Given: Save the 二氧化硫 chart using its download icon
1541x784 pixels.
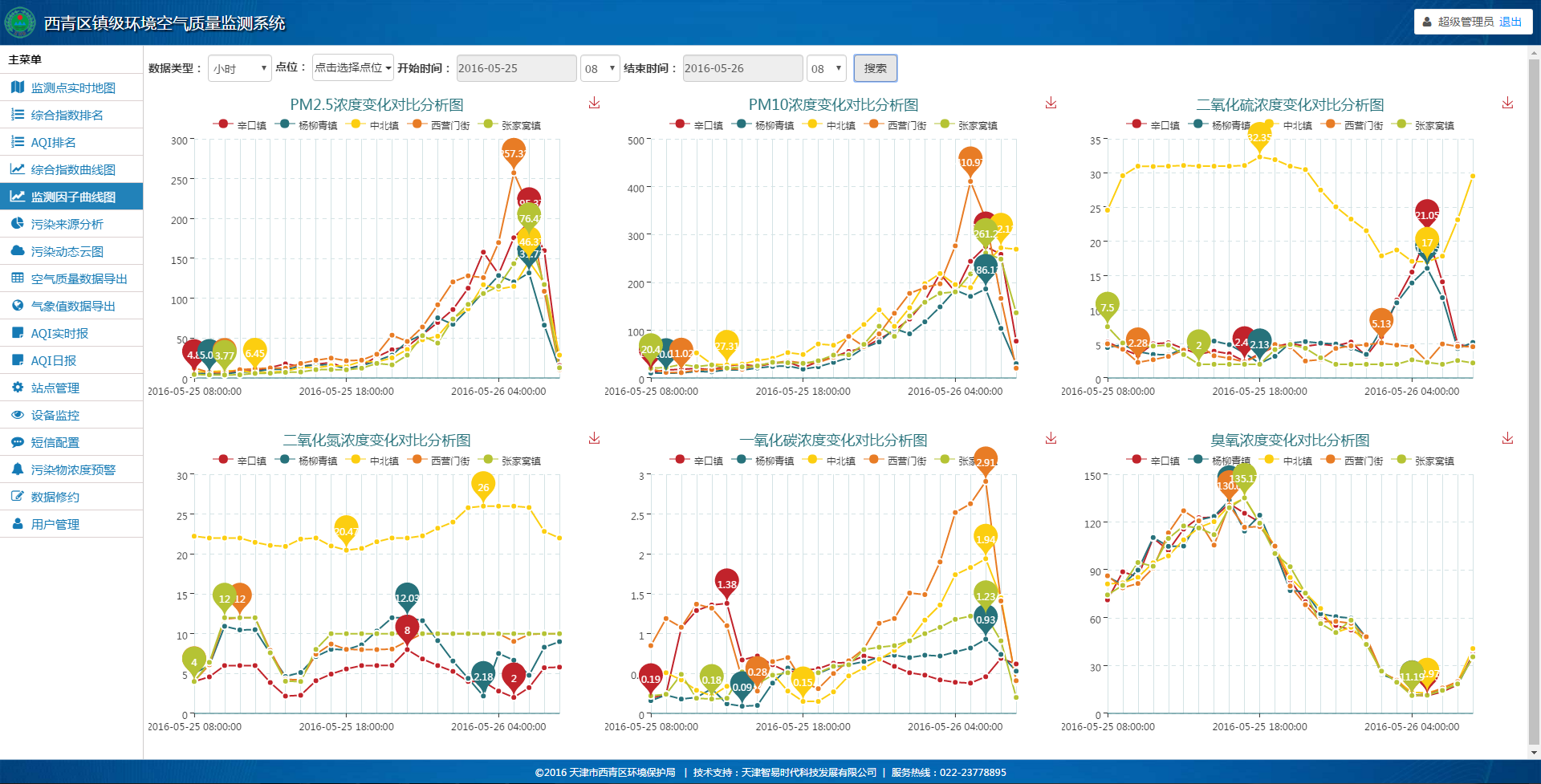Looking at the screenshot, I should [1507, 104].
